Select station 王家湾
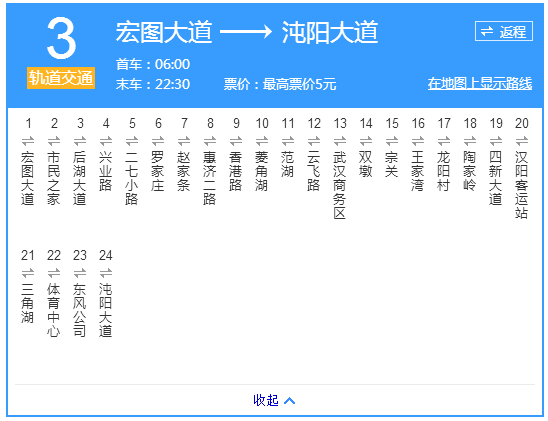The image size is (548, 421). click(418, 171)
